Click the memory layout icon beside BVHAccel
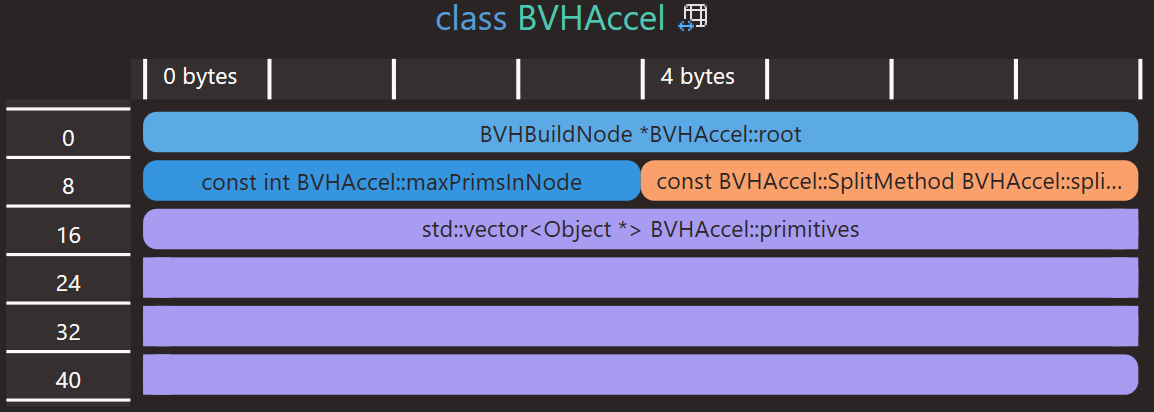Image resolution: width=1154 pixels, height=412 pixels. click(x=693, y=18)
